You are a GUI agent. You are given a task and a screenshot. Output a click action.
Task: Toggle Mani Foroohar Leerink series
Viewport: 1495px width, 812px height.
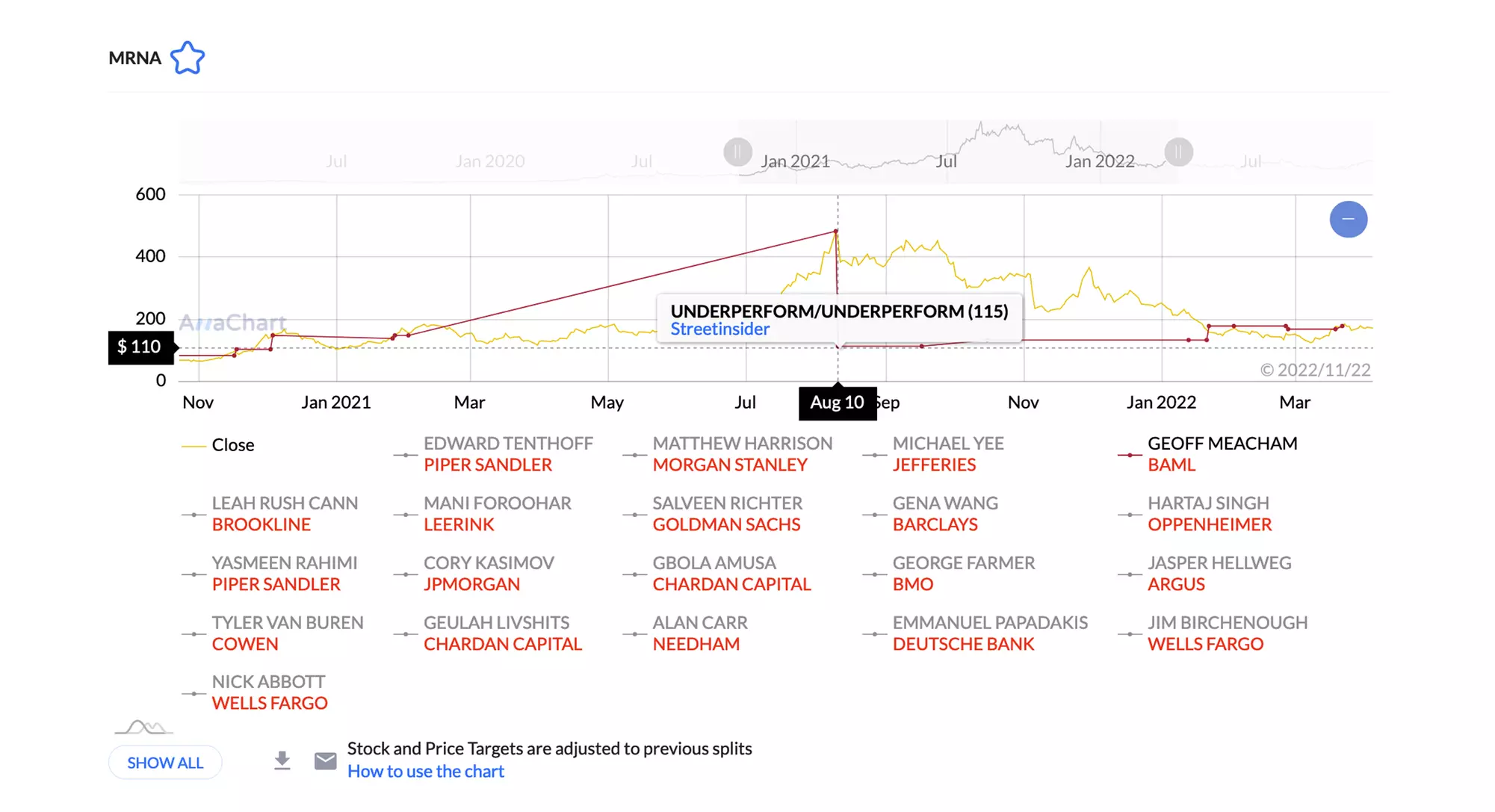483,514
